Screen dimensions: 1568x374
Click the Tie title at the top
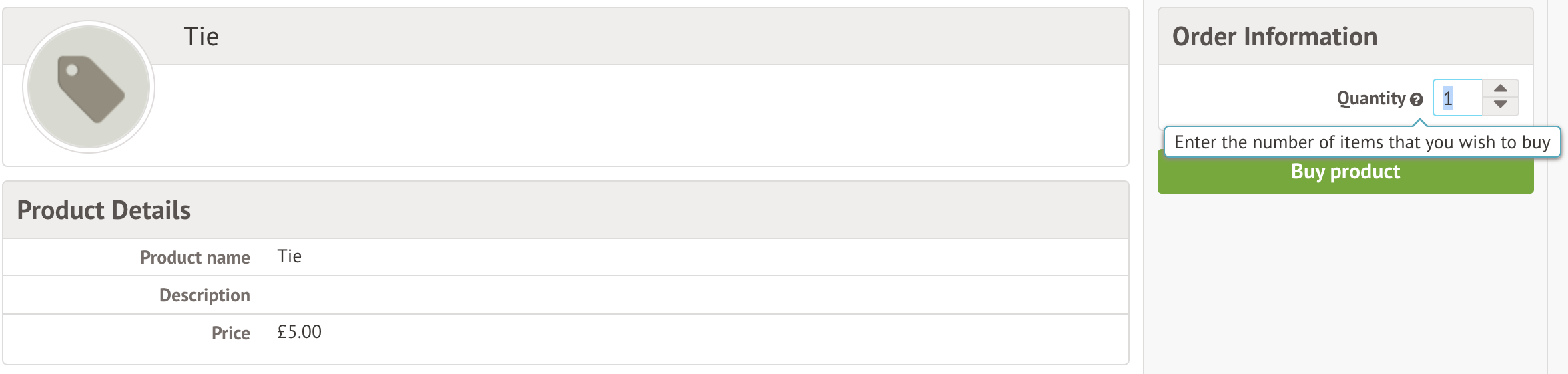point(201,37)
